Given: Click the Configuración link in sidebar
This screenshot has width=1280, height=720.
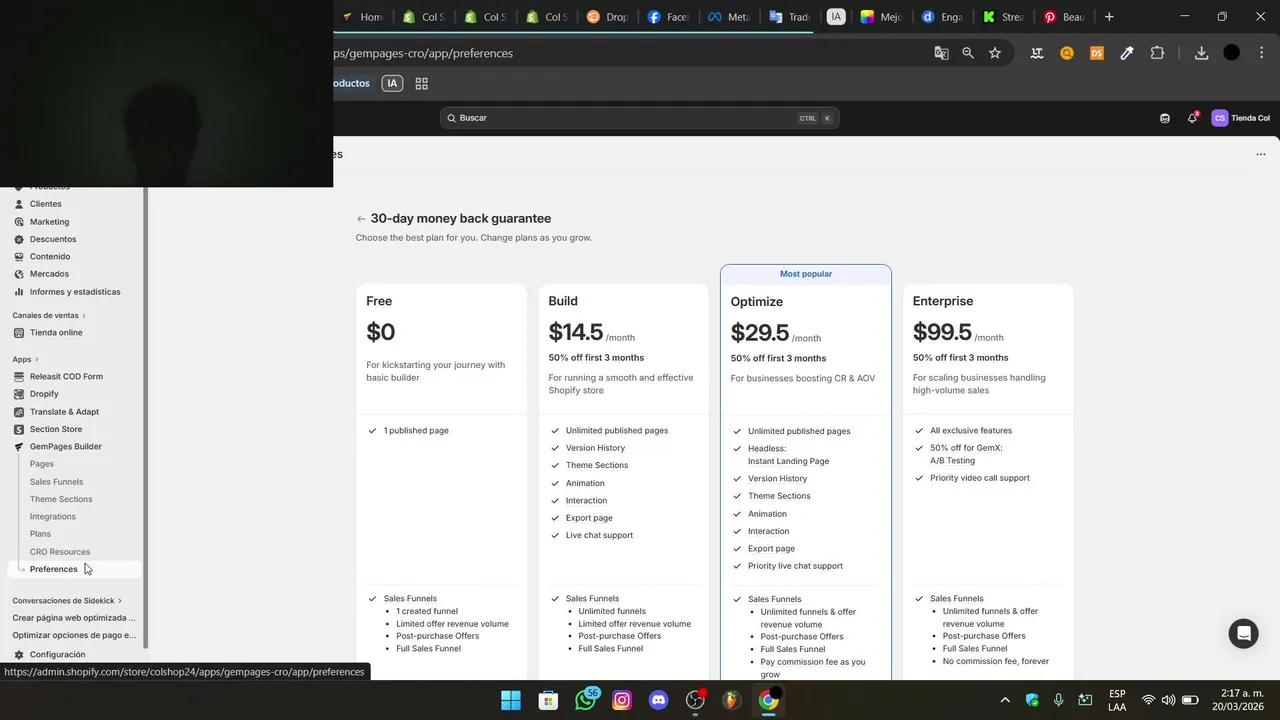Looking at the screenshot, I should point(57,655).
